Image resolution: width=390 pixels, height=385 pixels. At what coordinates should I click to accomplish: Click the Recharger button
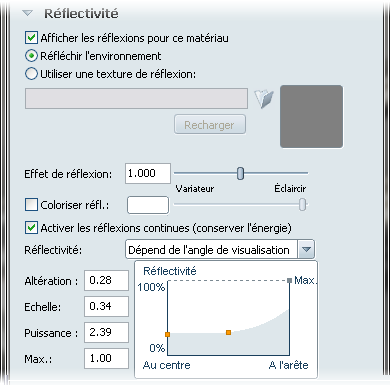pos(210,125)
